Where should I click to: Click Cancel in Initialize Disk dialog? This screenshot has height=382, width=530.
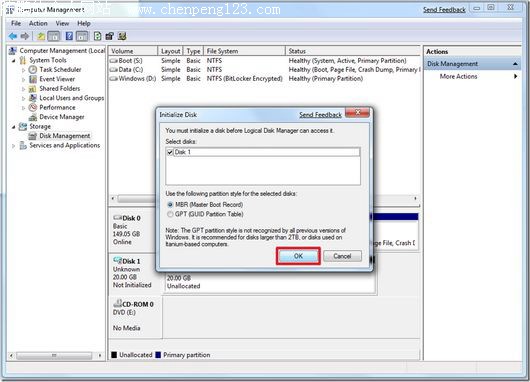click(x=342, y=256)
